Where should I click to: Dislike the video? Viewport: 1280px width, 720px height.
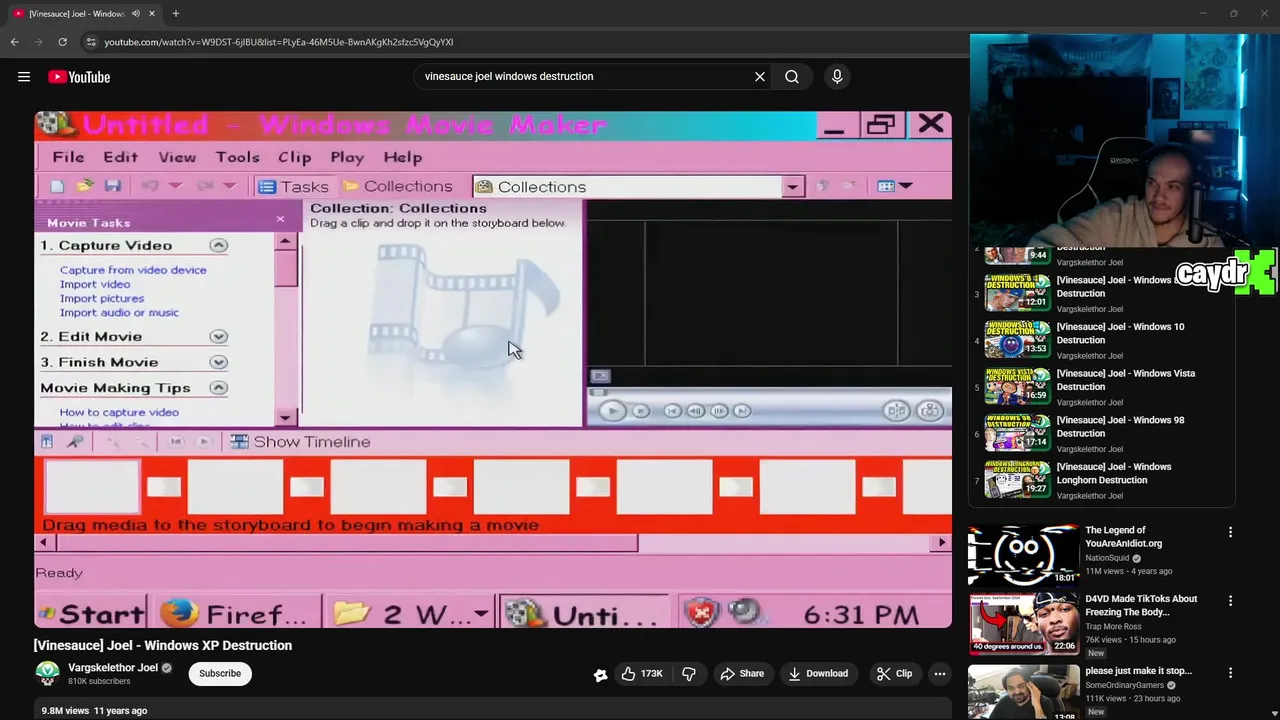pos(689,673)
